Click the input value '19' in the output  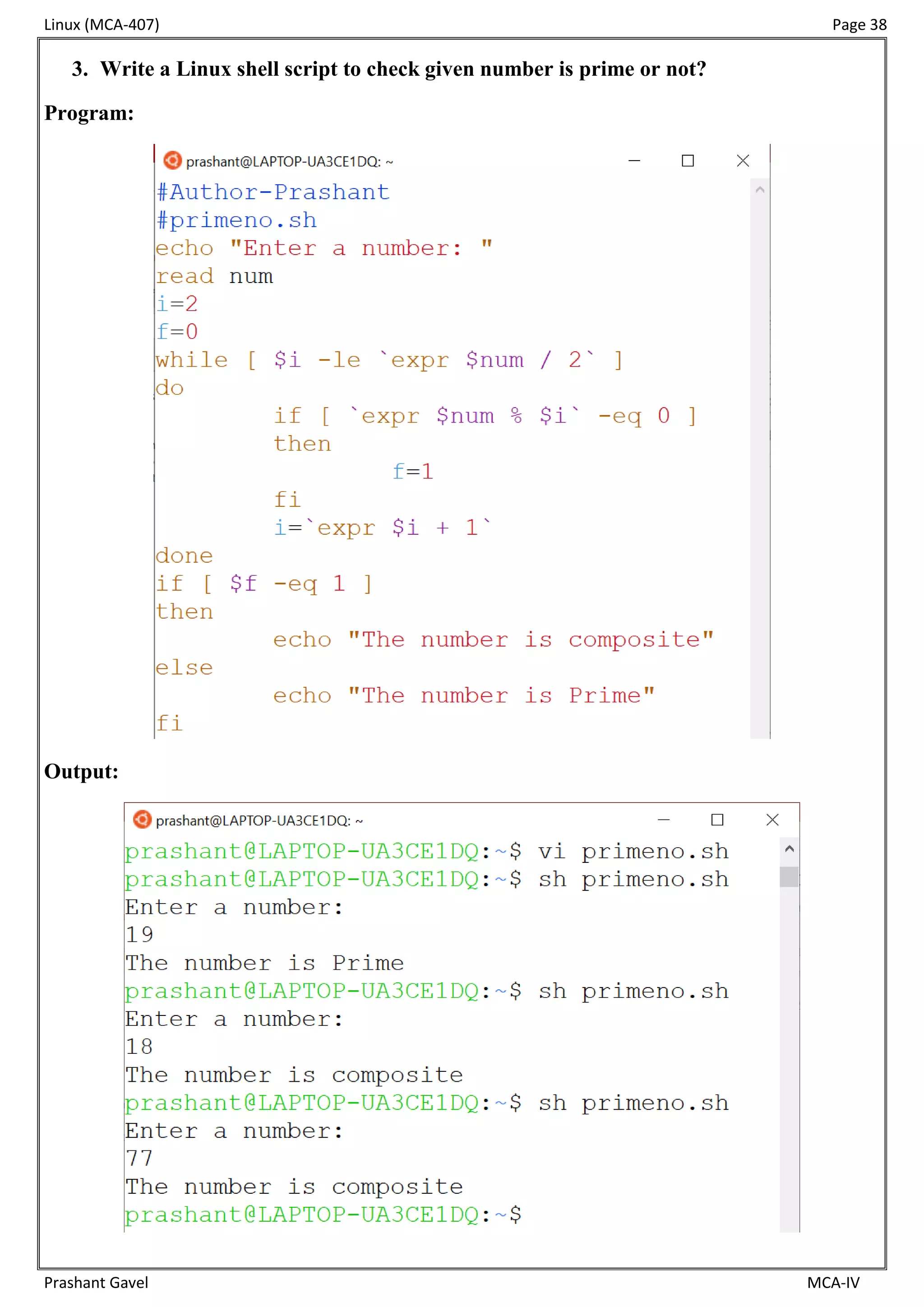point(139,935)
